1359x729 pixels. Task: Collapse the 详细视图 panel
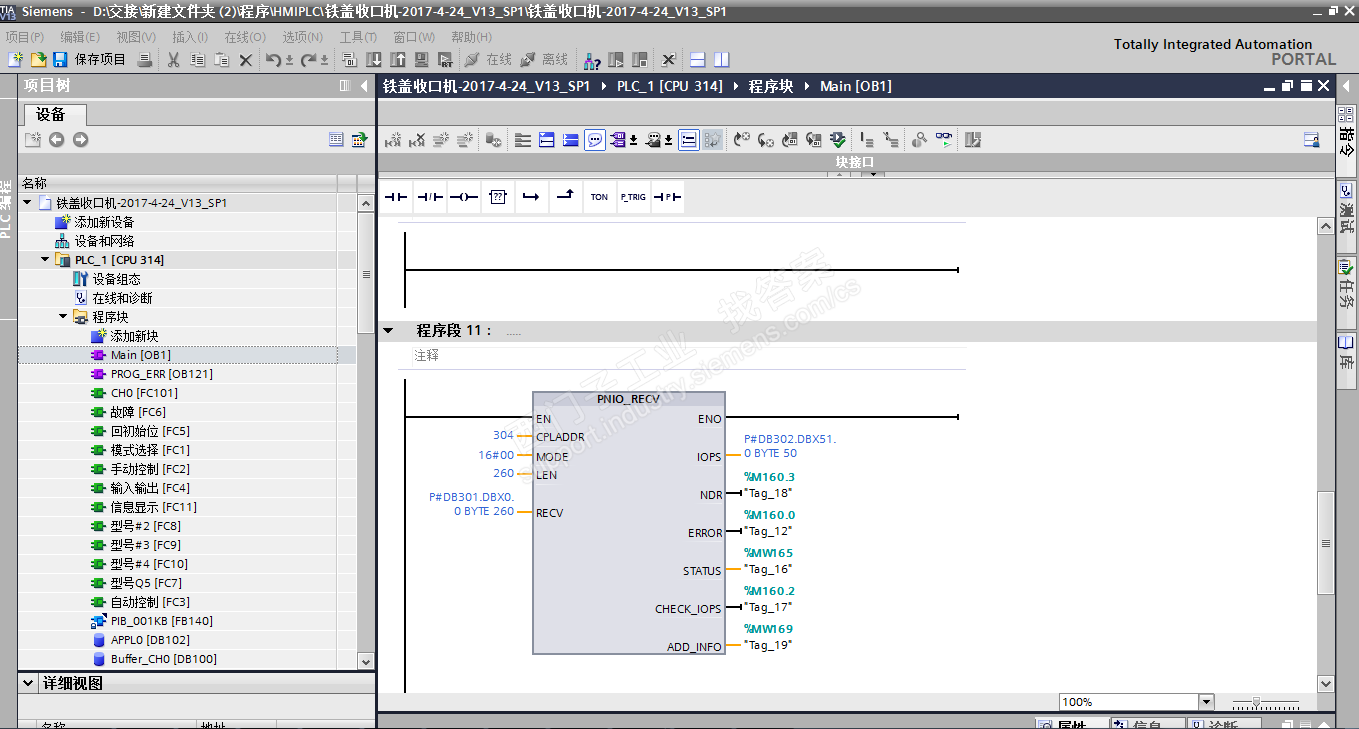tap(28, 684)
